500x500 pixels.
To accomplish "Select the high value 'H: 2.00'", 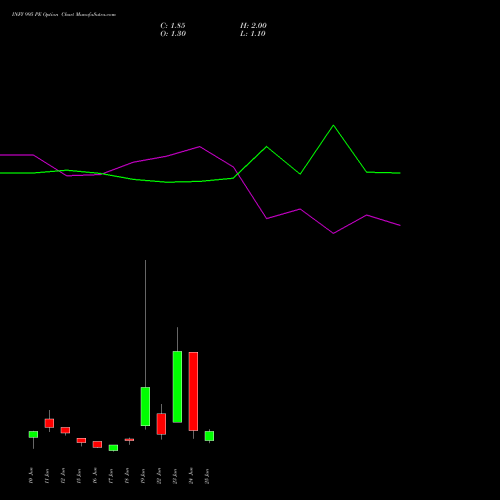I will [x=253, y=26].
